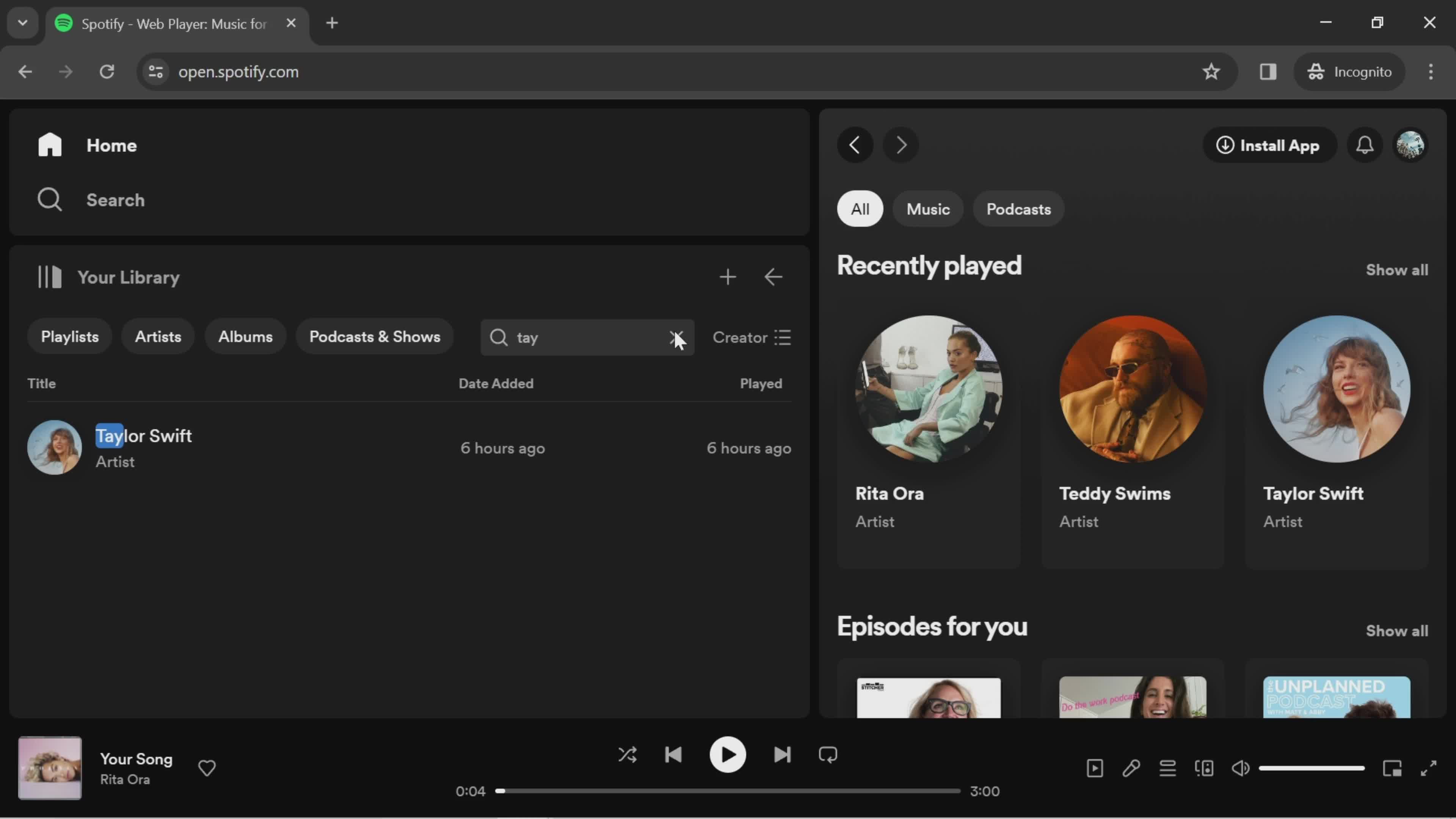Open the play queue
1456x819 pixels.
pyautogui.click(x=1168, y=768)
